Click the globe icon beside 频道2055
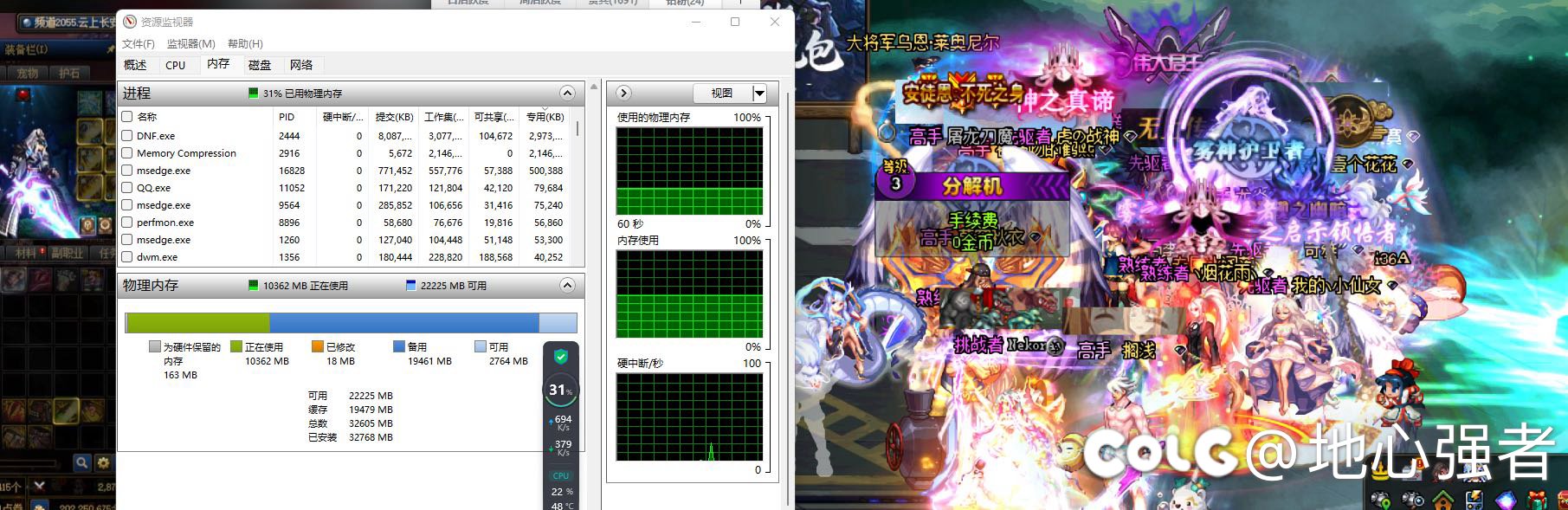The height and width of the screenshot is (510, 1568). 27,23
